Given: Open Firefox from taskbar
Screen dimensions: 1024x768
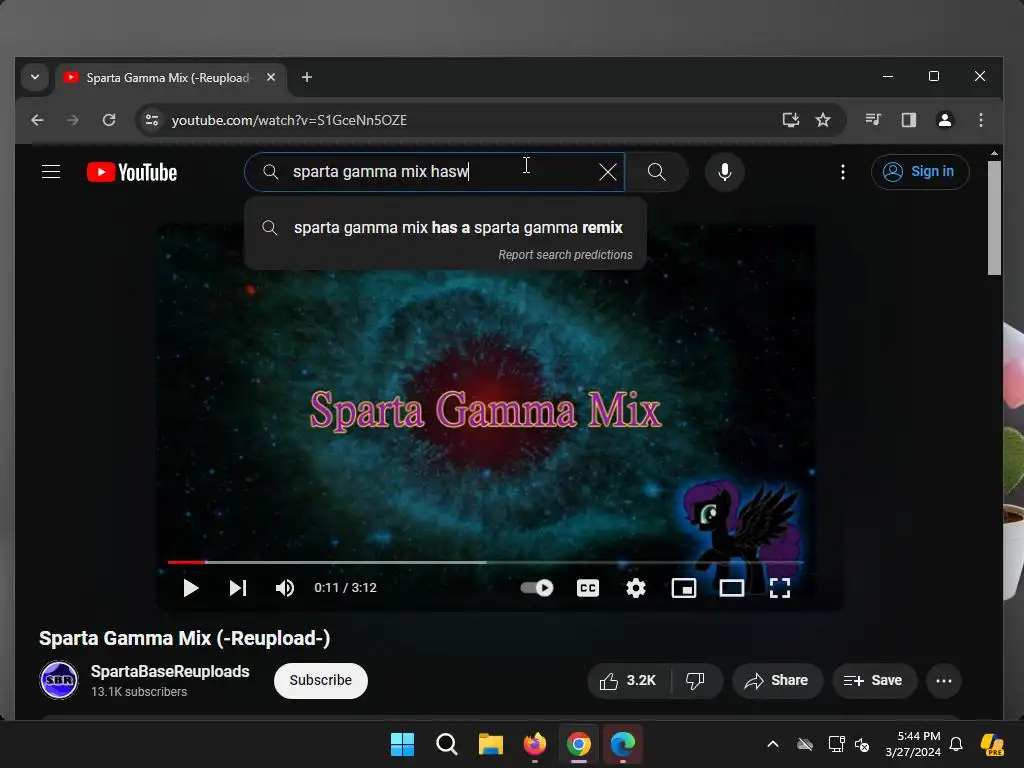Looking at the screenshot, I should point(535,744).
